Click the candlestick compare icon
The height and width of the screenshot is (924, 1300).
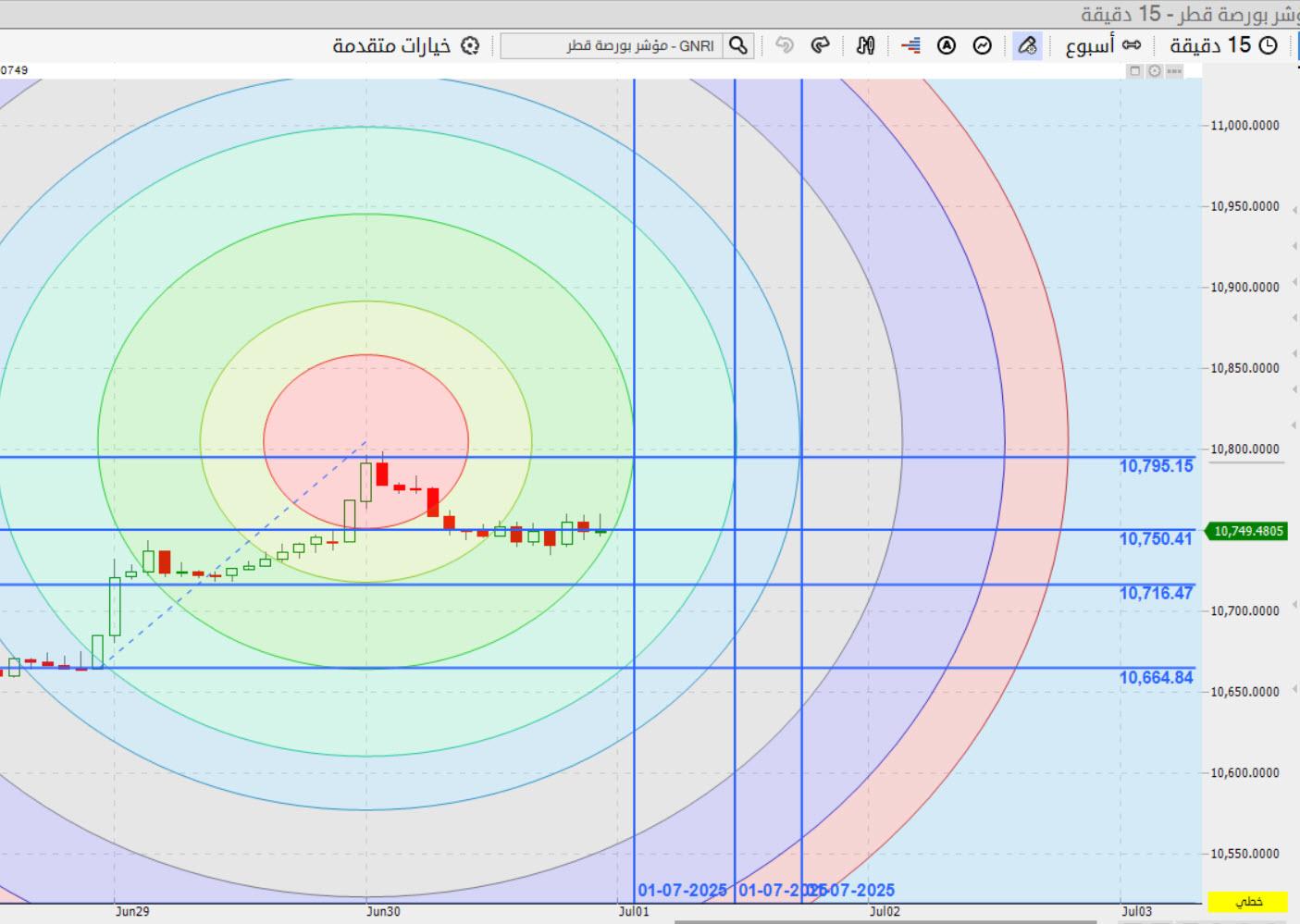click(865, 45)
